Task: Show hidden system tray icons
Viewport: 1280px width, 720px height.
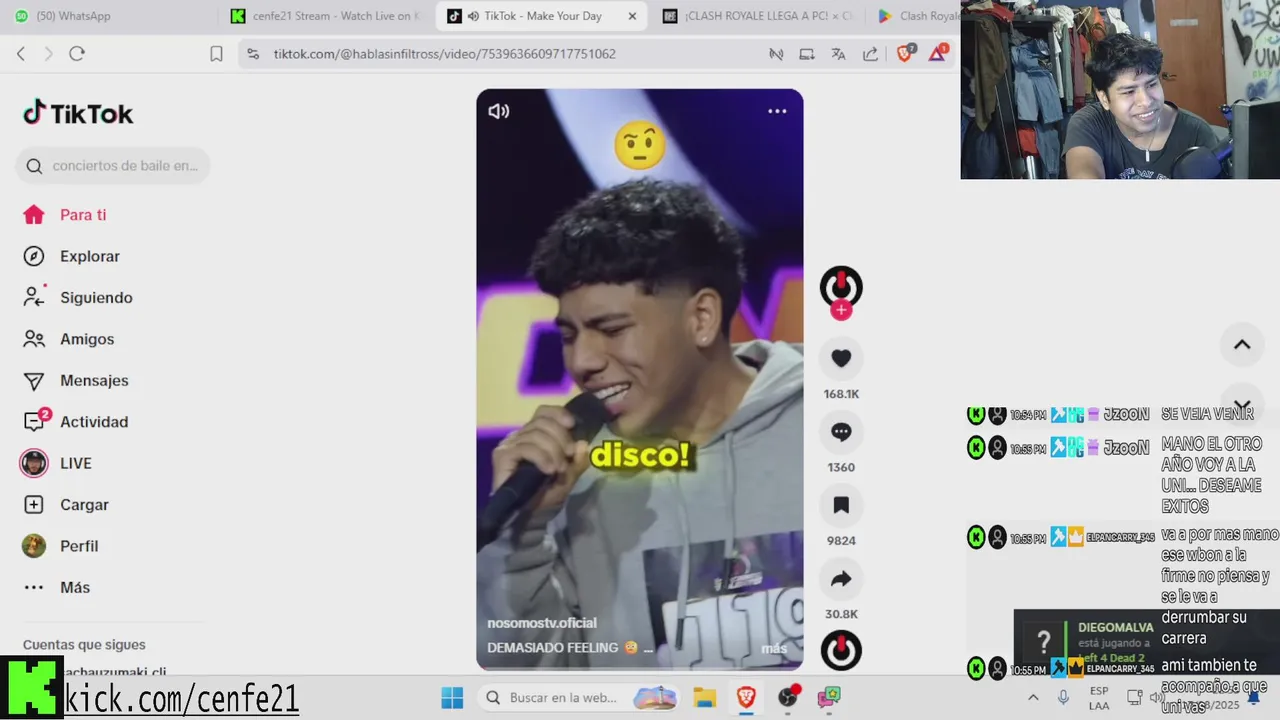Action: (1033, 697)
